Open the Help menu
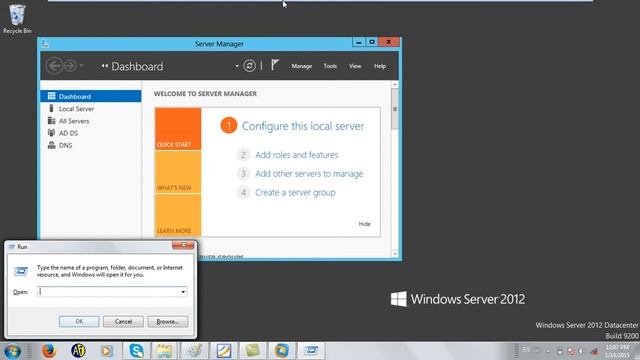 [x=380, y=66]
